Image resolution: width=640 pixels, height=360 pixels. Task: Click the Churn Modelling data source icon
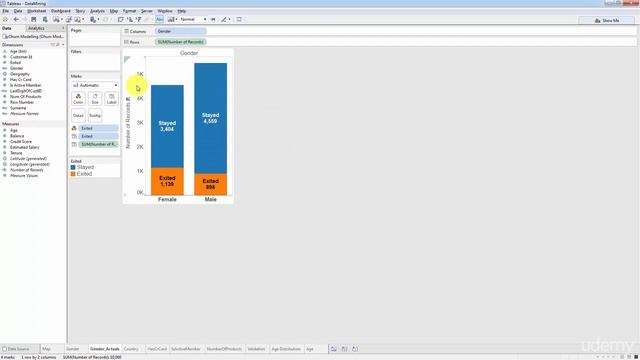click(x=5, y=36)
